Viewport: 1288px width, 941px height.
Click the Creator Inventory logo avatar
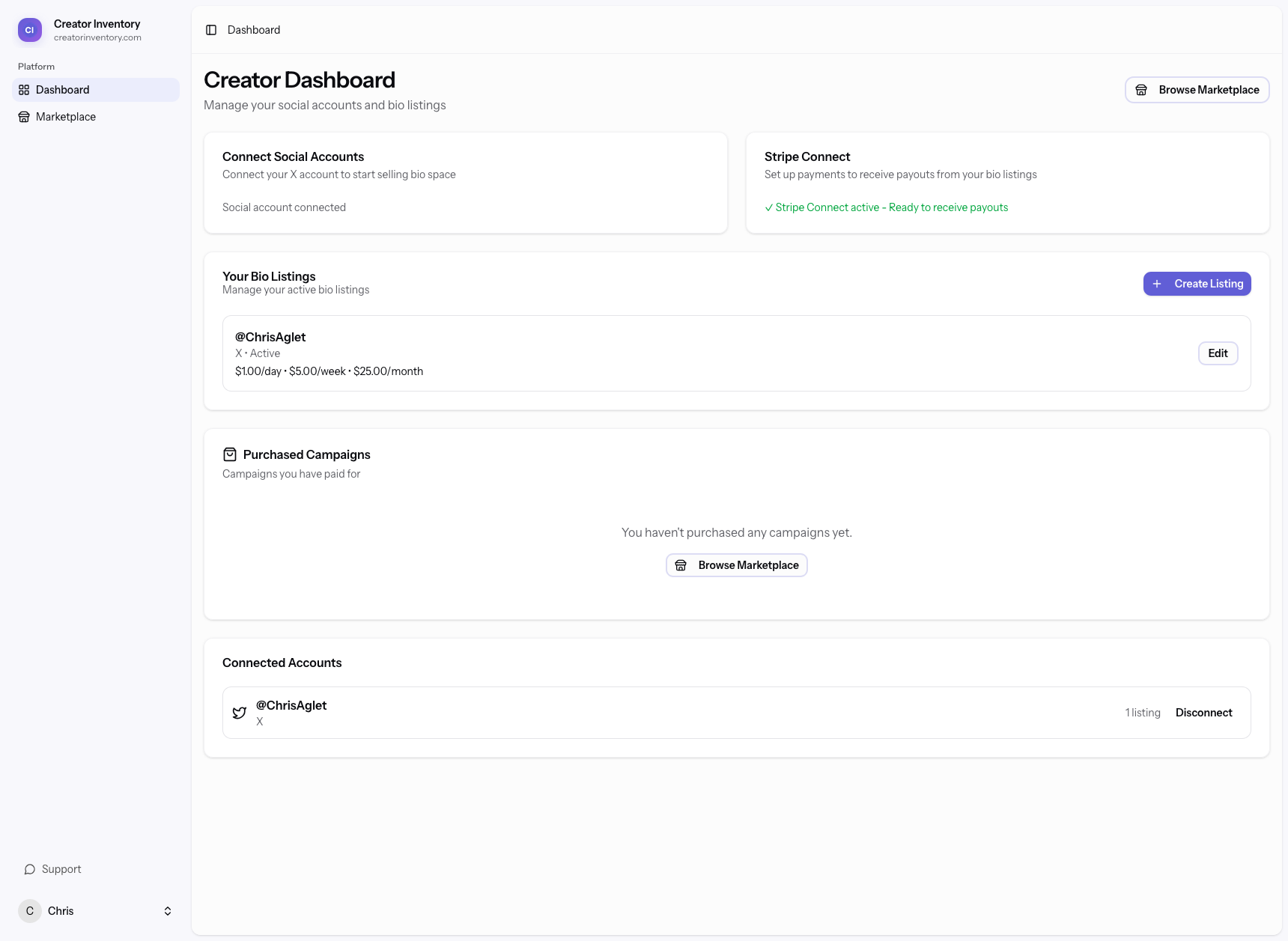tap(29, 29)
